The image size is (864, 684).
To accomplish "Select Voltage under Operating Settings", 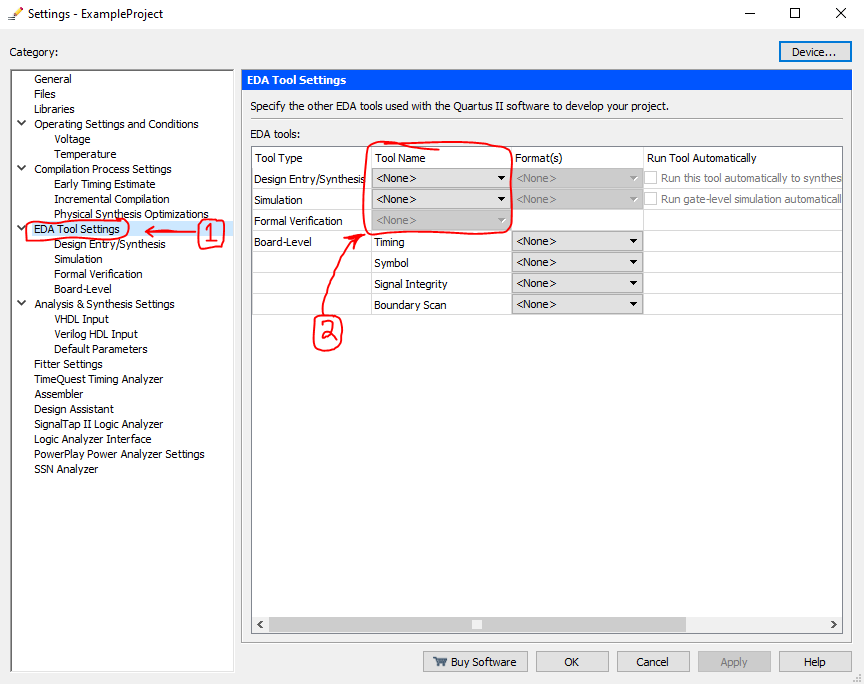I will (x=72, y=139).
